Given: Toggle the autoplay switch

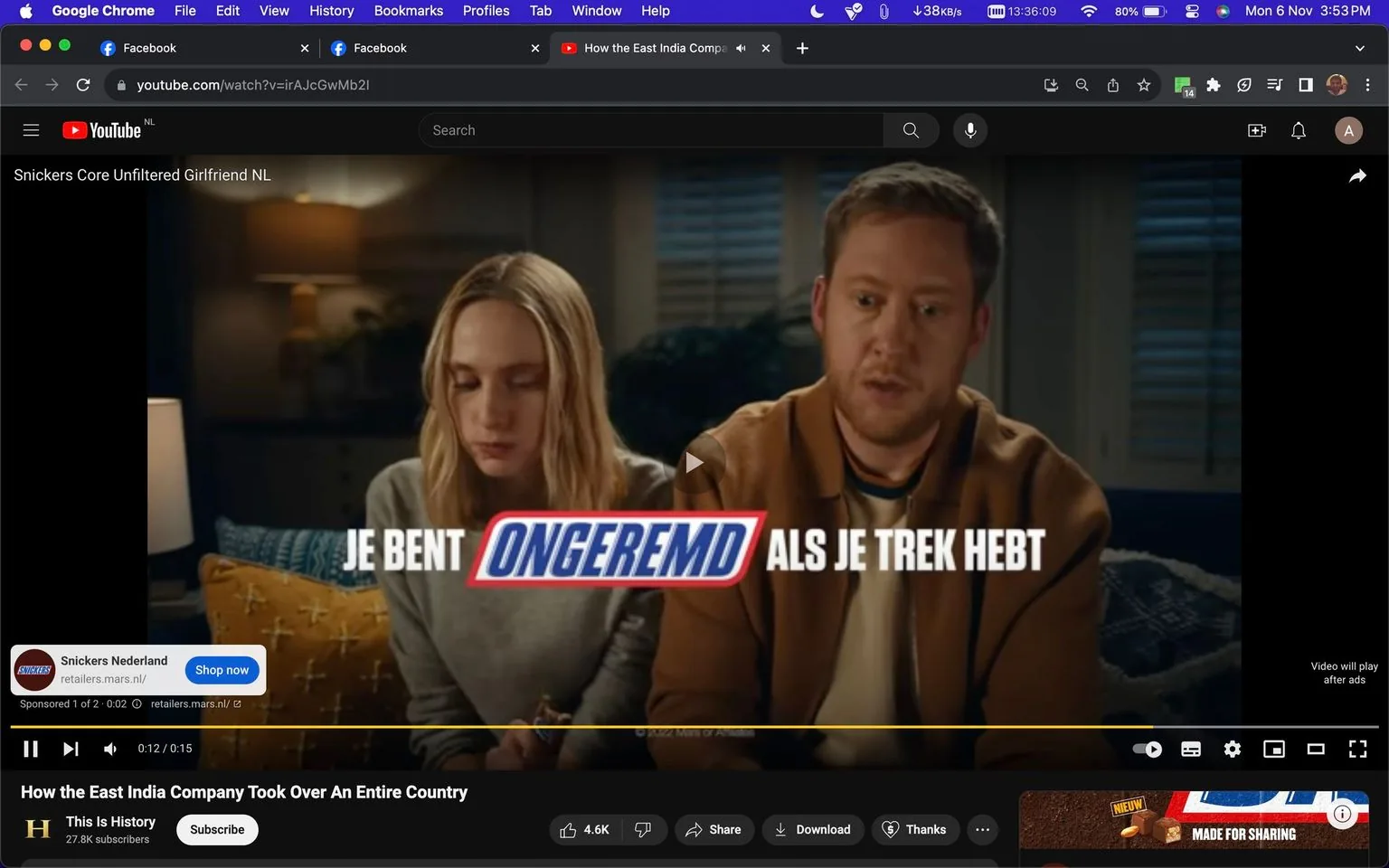Looking at the screenshot, I should [x=1147, y=749].
